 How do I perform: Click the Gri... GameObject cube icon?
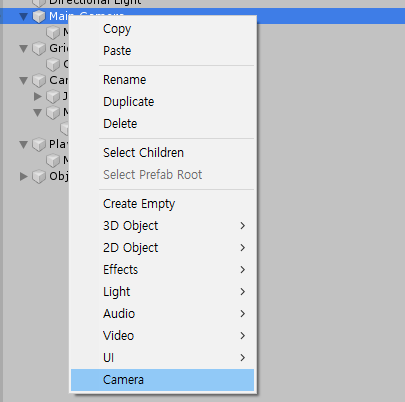(39, 49)
